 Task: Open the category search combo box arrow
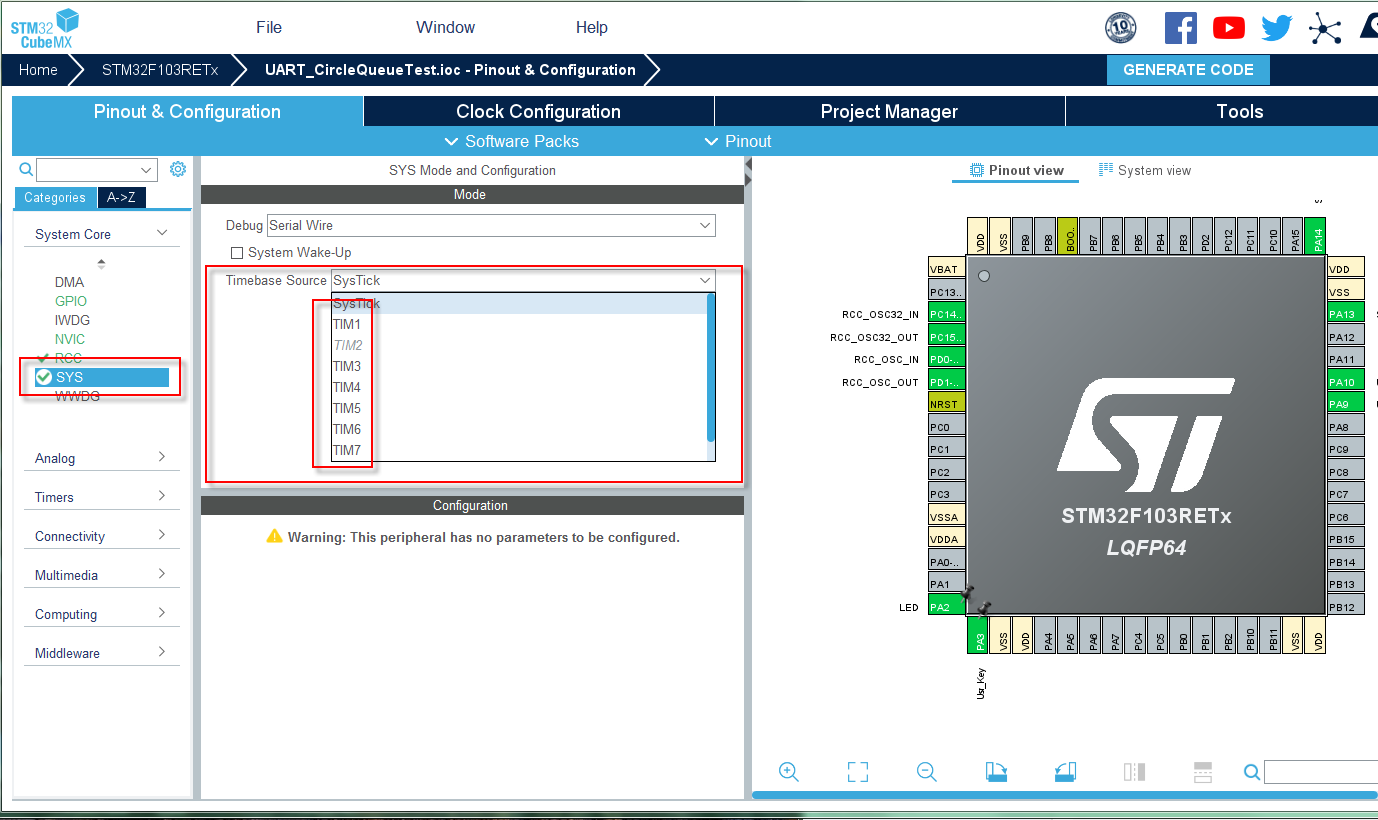[x=148, y=170]
